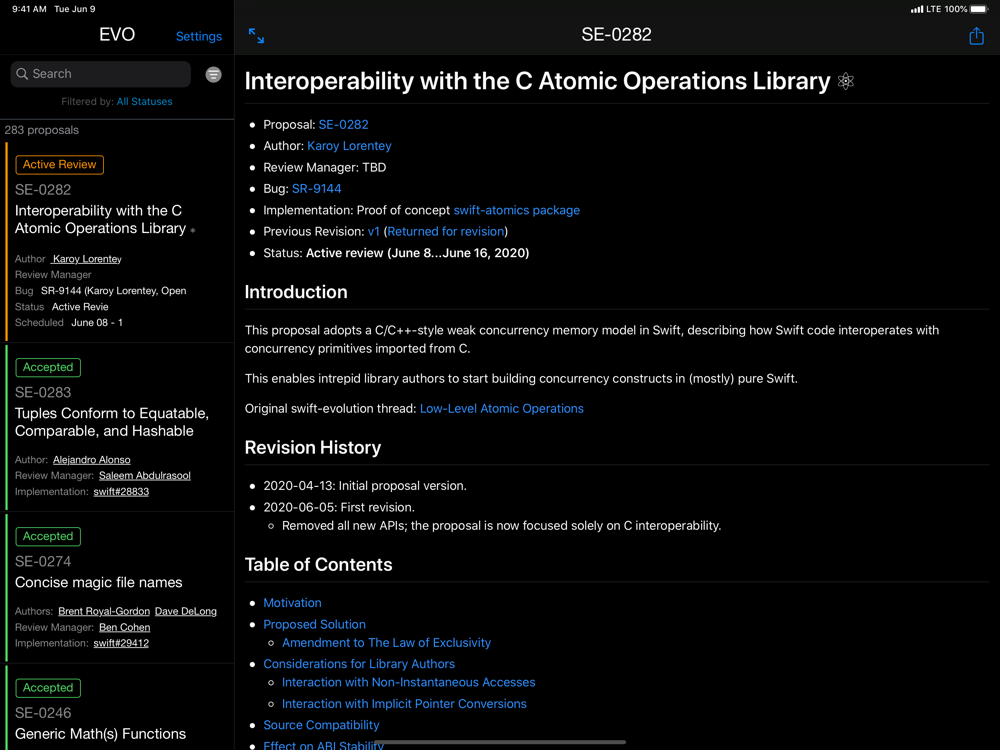Viewport: 1000px width, 750px height.
Task: Click the Introduction heading
Action: click(296, 292)
